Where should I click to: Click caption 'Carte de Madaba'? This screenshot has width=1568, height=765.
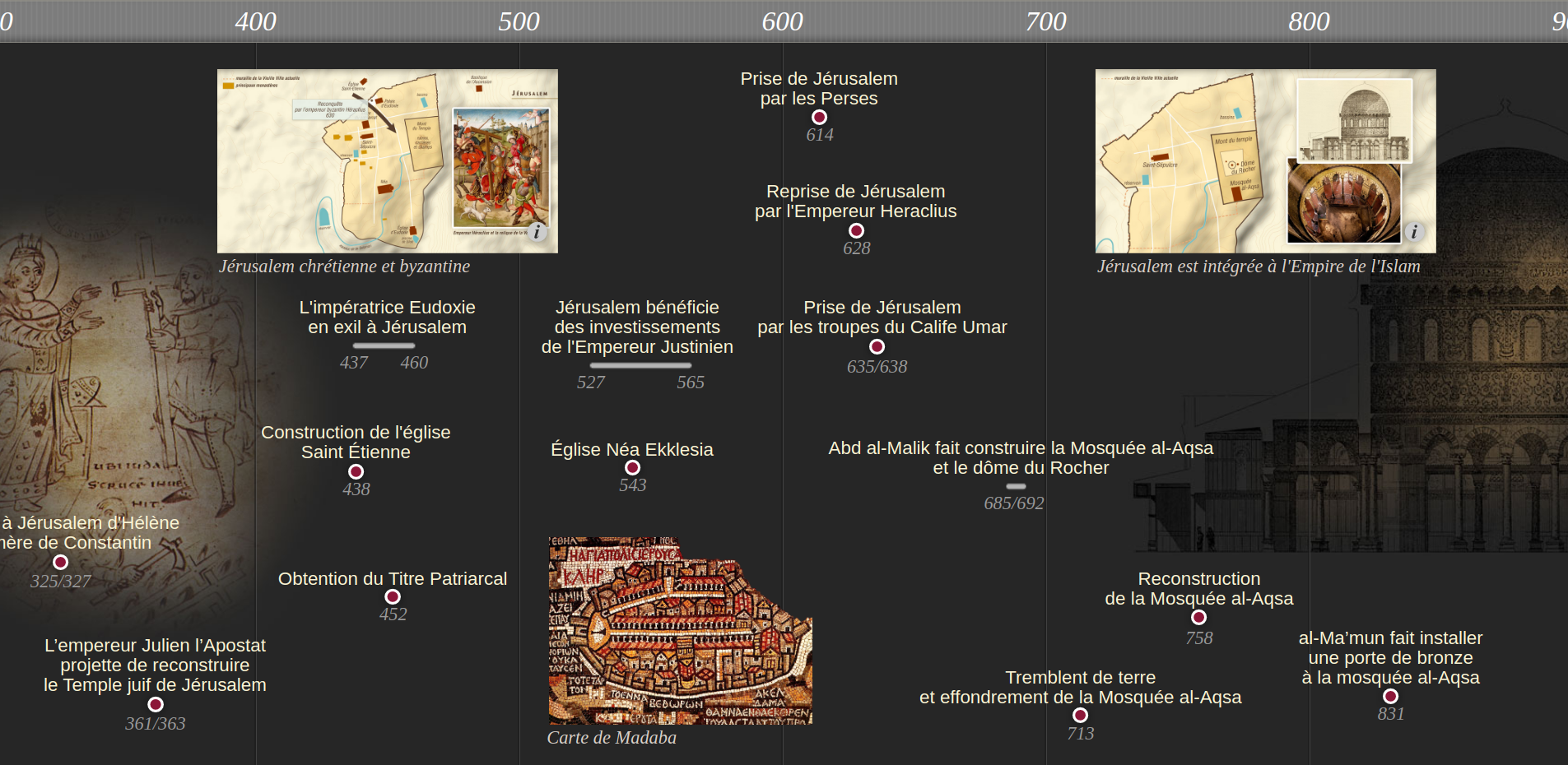tap(612, 738)
